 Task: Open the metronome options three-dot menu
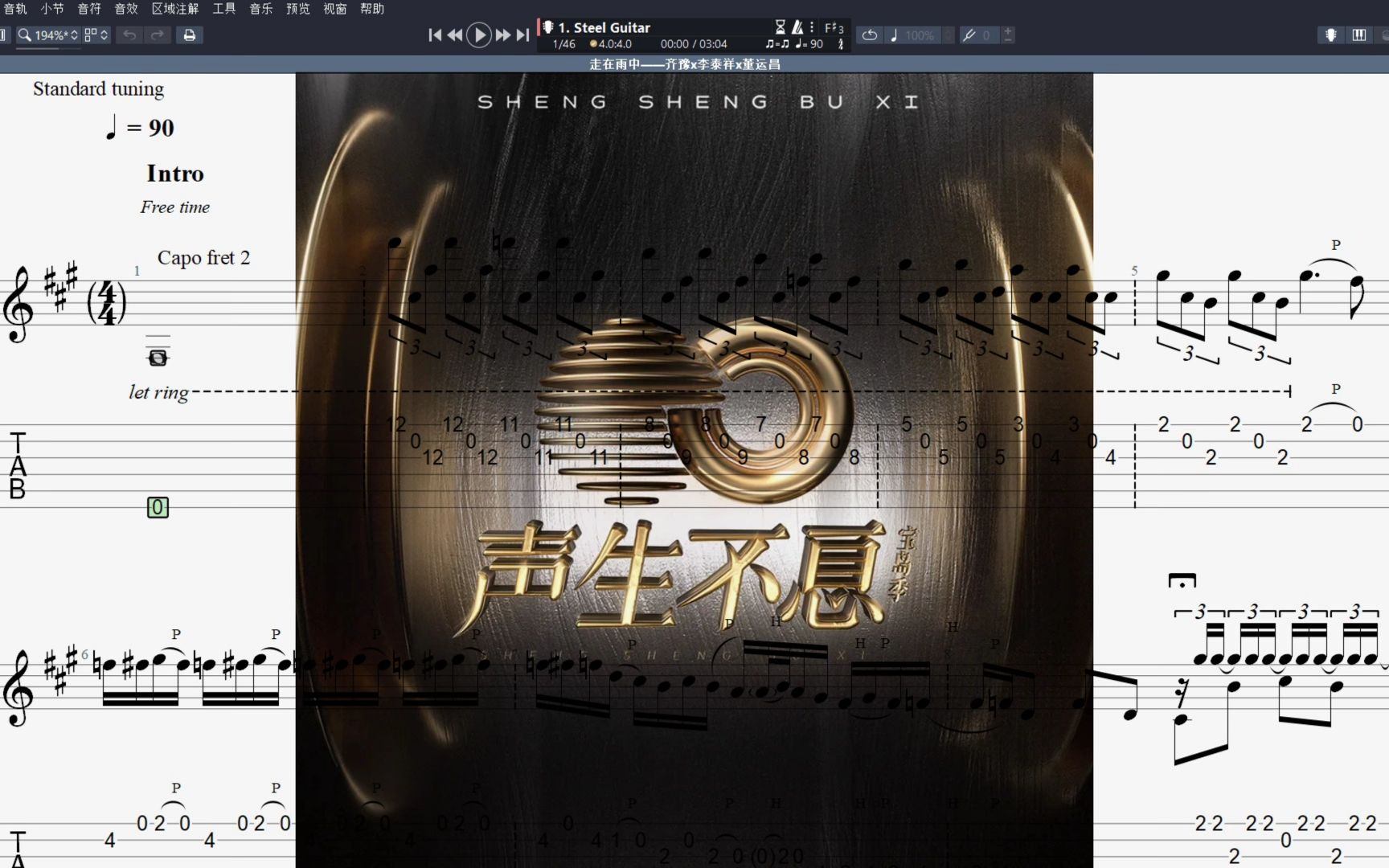point(812,27)
